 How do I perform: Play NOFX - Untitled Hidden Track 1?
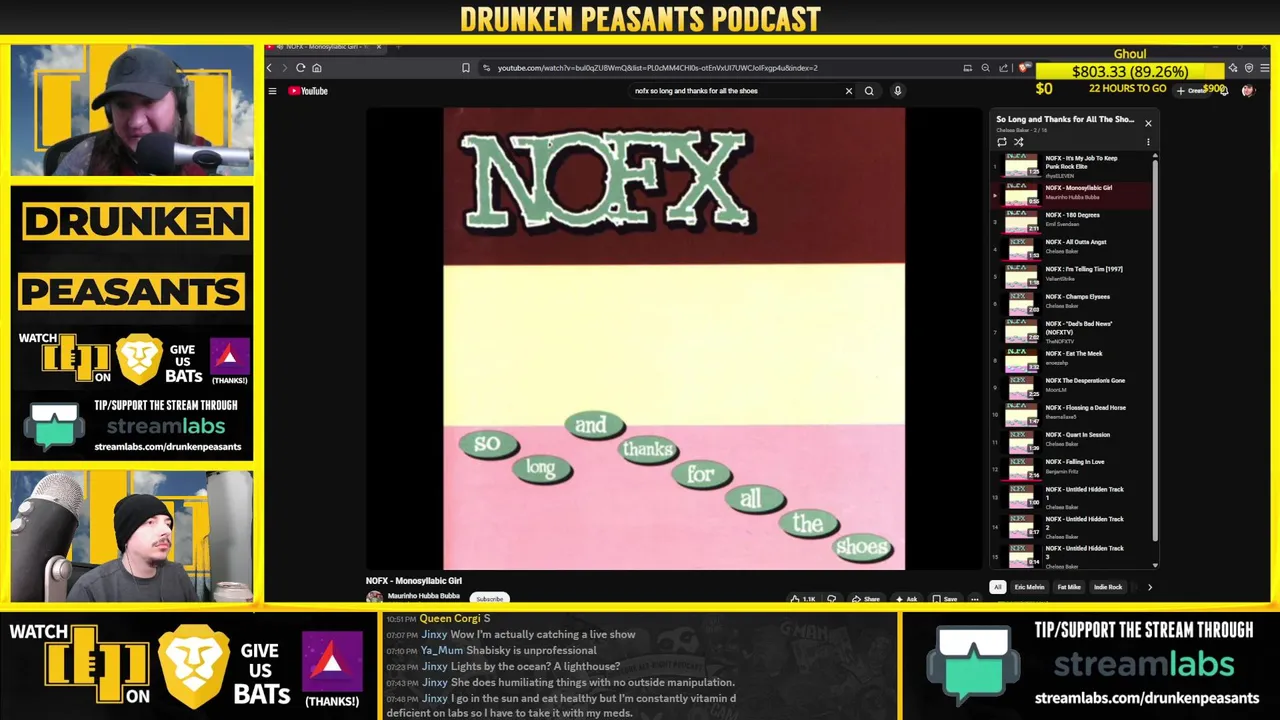1072,497
